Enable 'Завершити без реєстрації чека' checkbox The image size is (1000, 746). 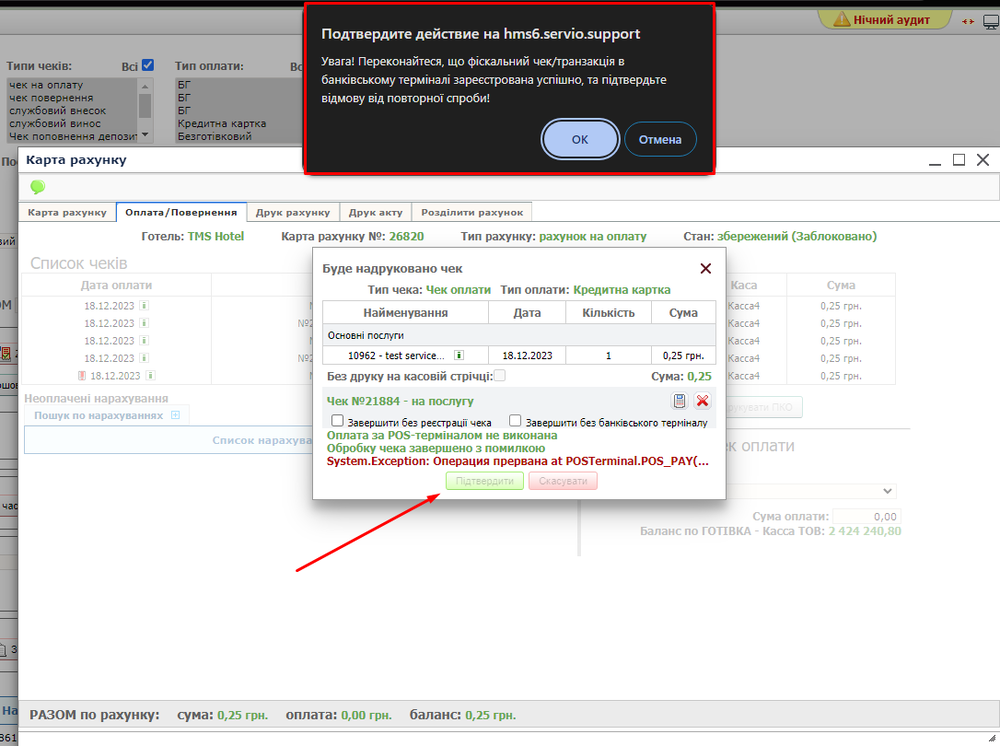(x=338, y=421)
